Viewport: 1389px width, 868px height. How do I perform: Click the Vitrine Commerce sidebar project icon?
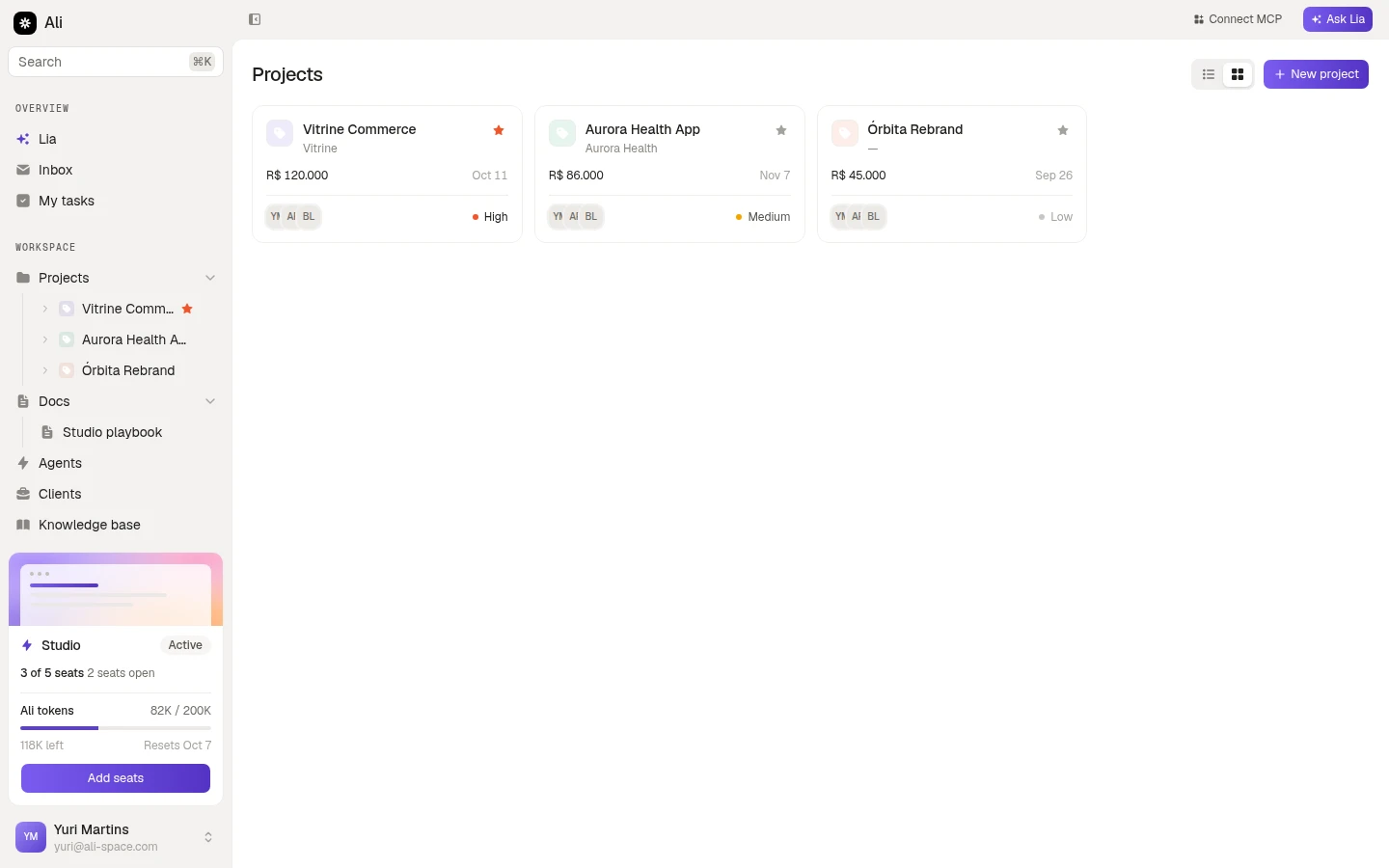coord(67,309)
